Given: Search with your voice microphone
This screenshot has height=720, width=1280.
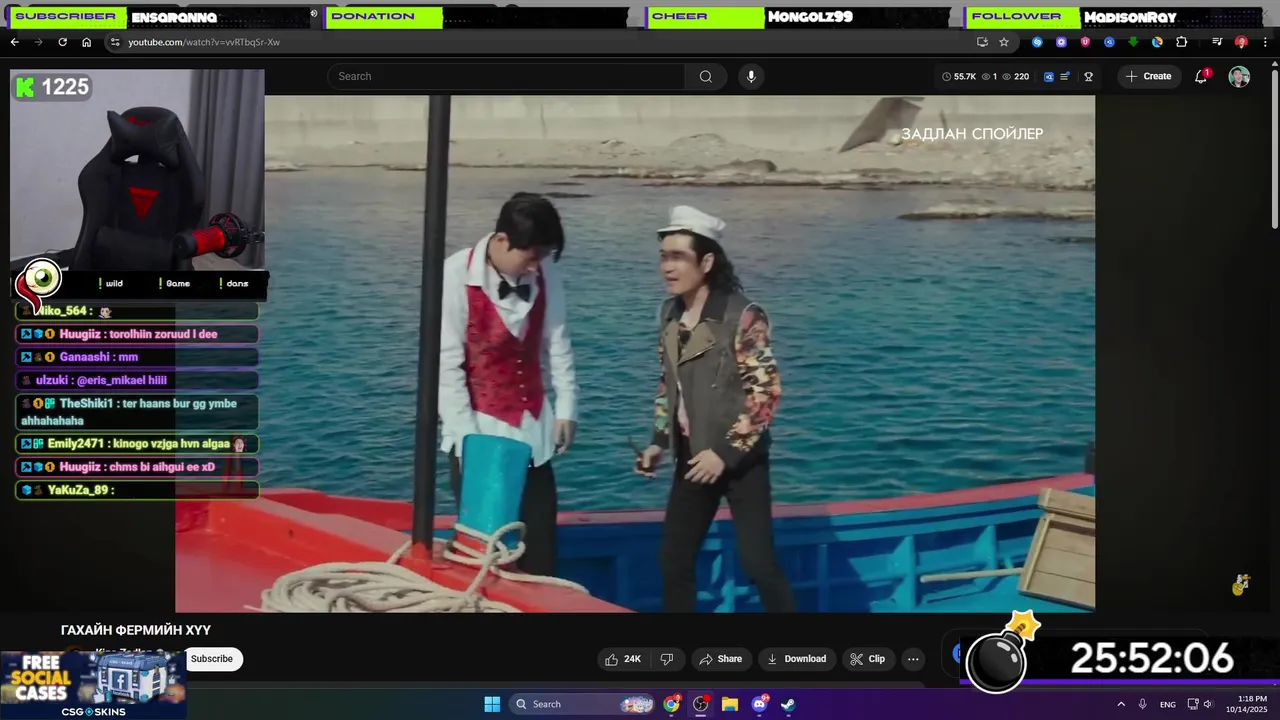Looking at the screenshot, I should coord(751,76).
